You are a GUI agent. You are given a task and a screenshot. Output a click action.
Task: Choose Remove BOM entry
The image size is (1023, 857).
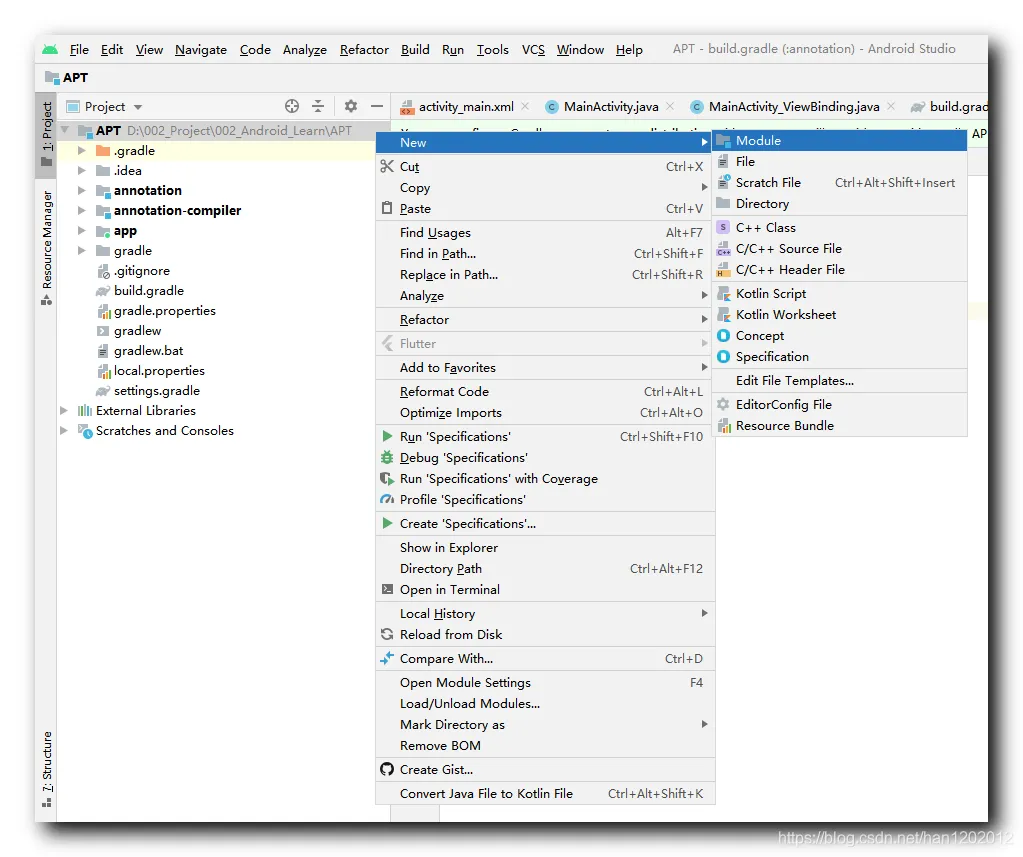click(545, 745)
